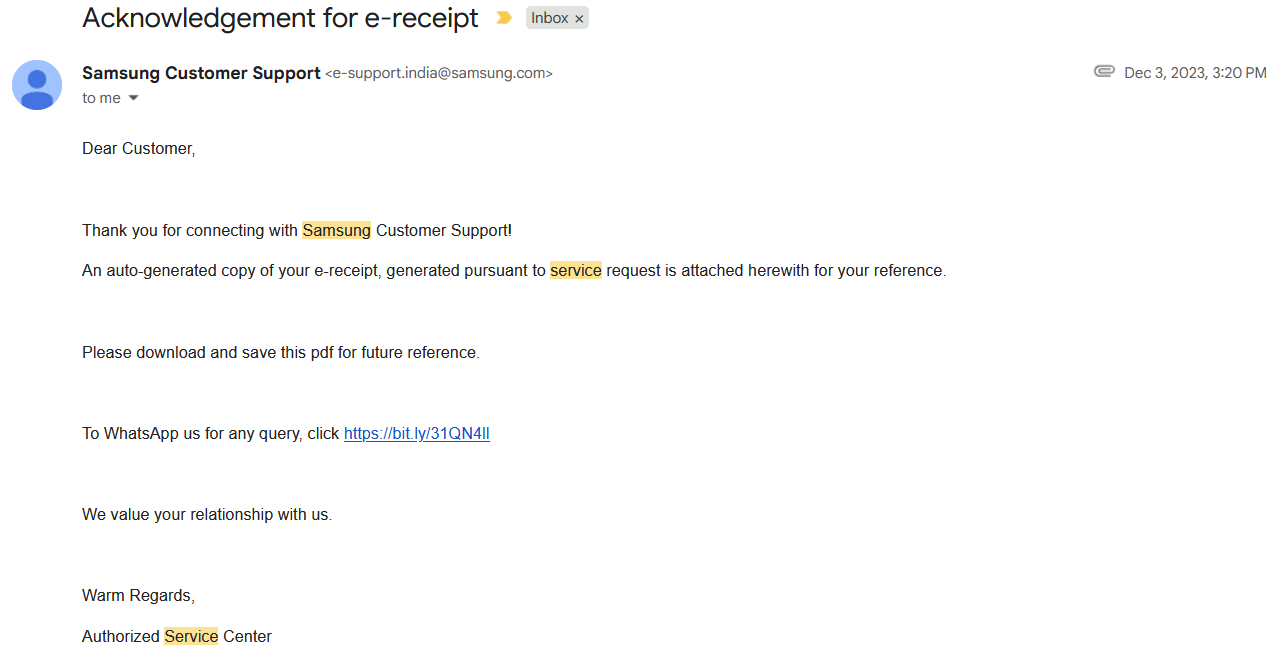Click sender name Samsung Customer Support

click(x=201, y=73)
